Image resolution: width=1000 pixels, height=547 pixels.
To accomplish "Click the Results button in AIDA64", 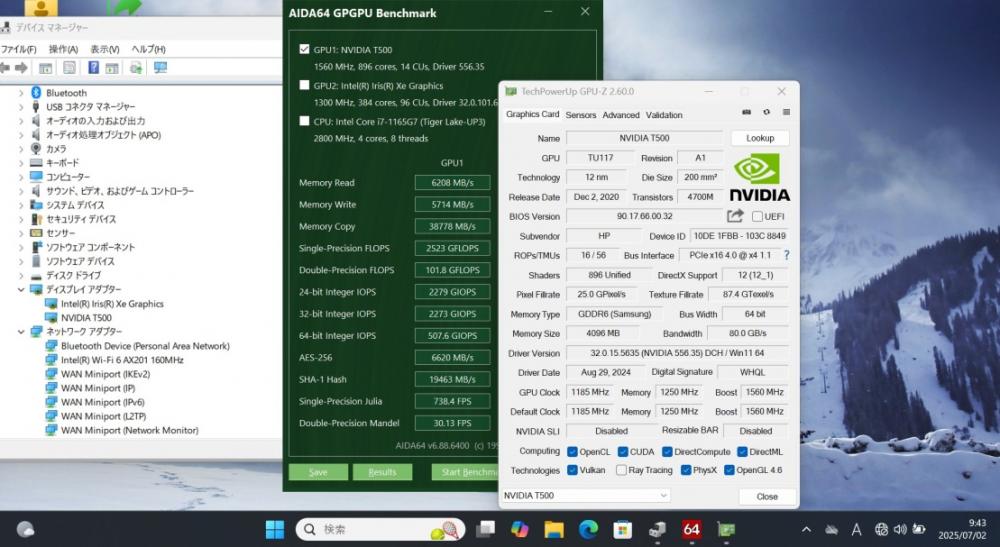I will click(x=382, y=472).
